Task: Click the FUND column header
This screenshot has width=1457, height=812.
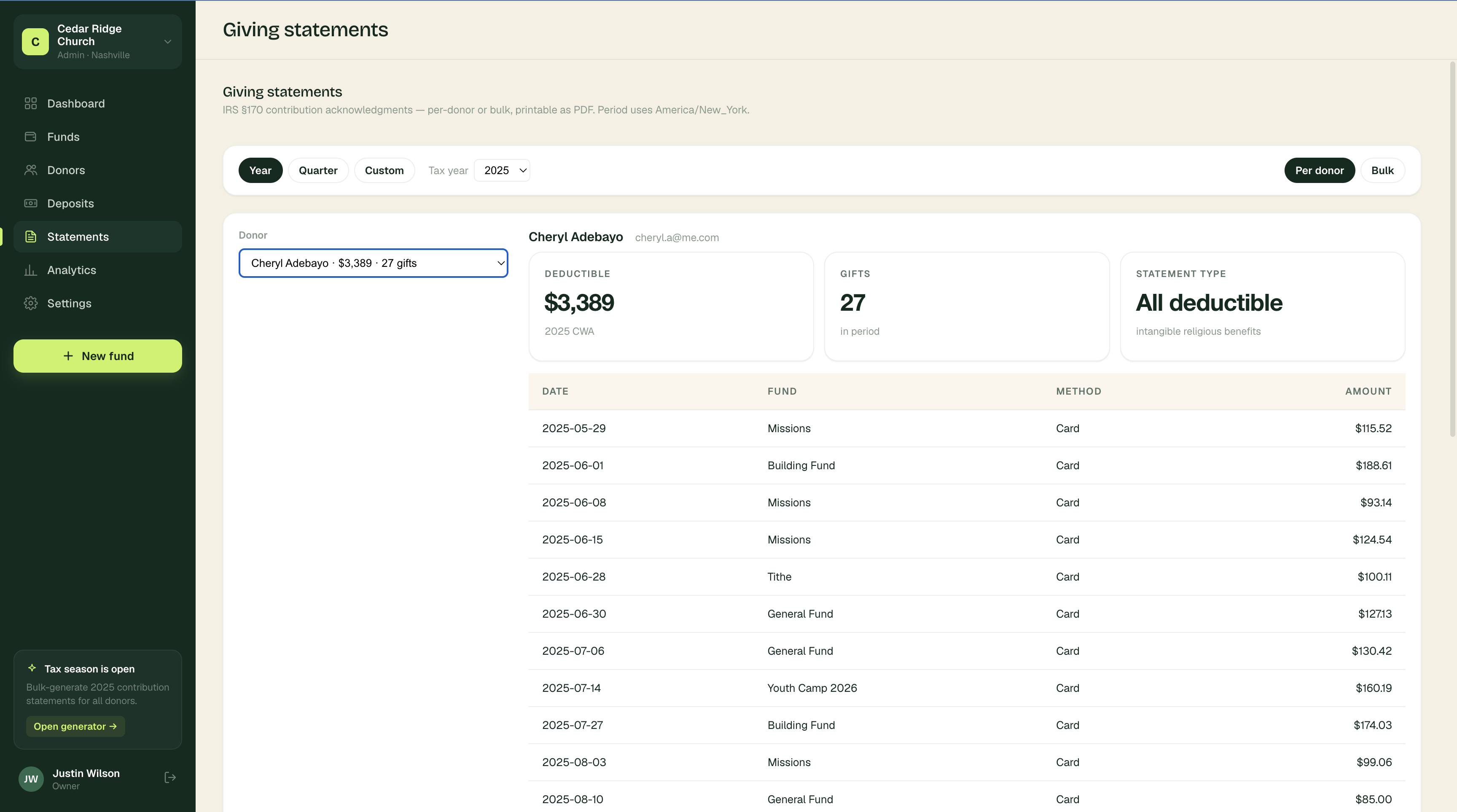Action: coord(782,391)
